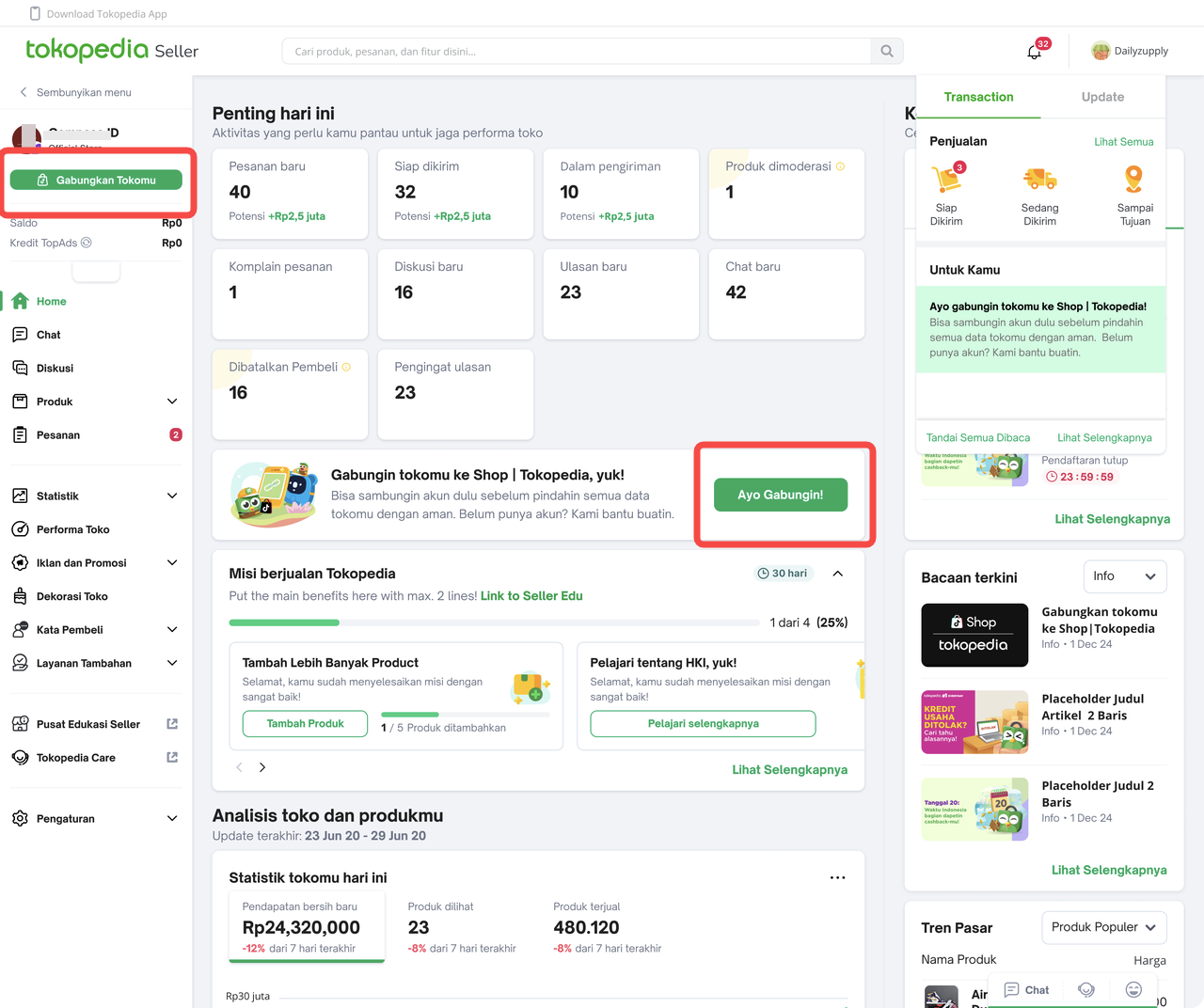Open Komplain pesanan card
This screenshot has width=1204, height=1008.
[x=290, y=294]
